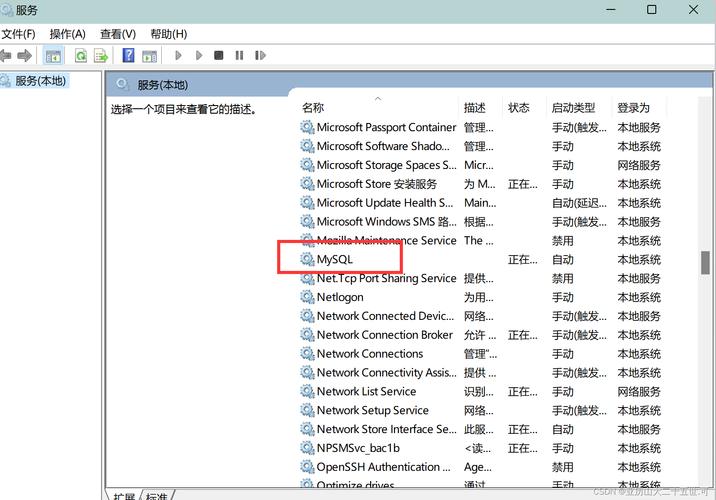Sort services by the 启动类型 column header
The image size is (716, 500).
coord(573,108)
